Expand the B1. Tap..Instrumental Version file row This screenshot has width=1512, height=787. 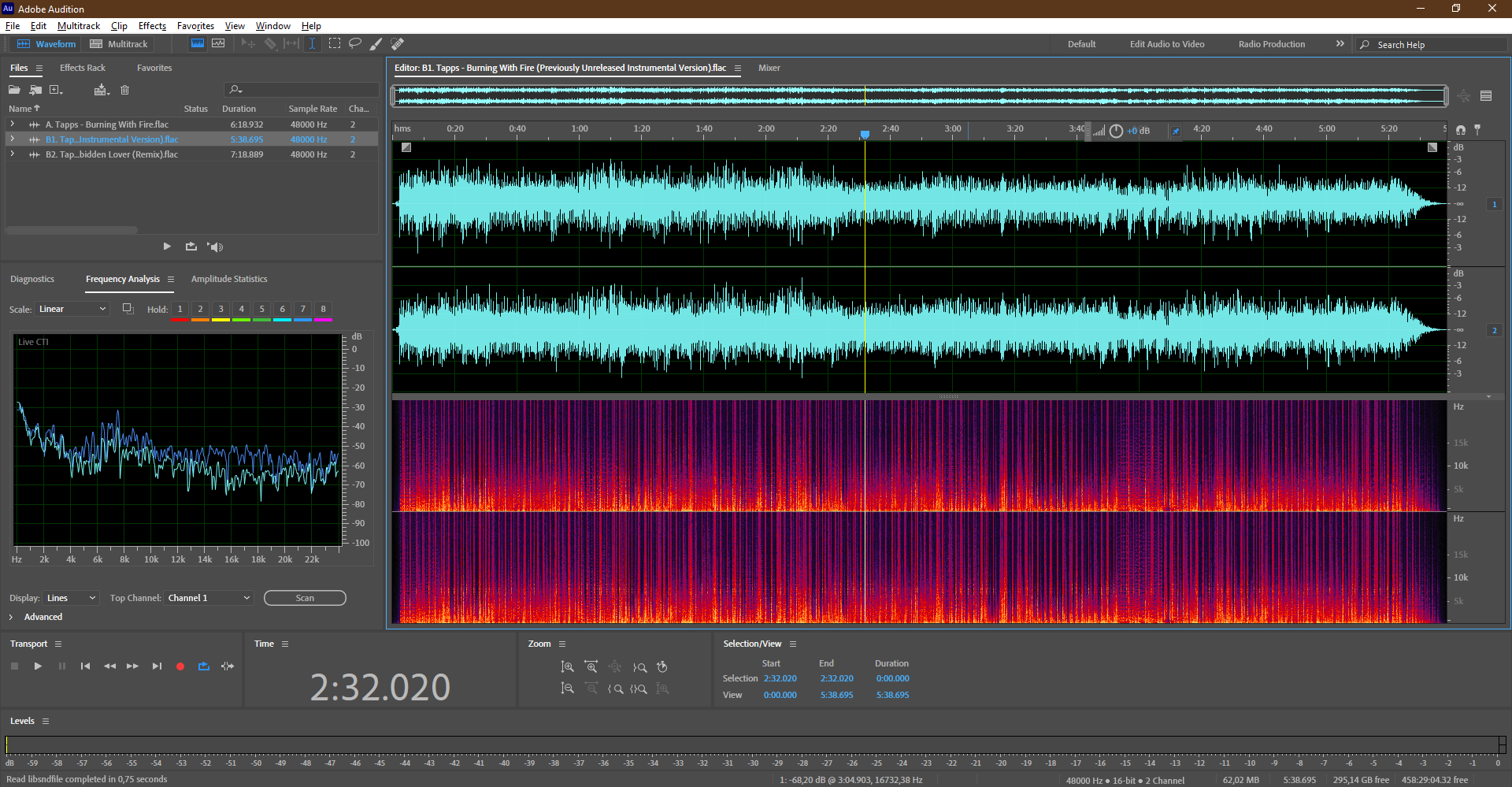[12, 139]
